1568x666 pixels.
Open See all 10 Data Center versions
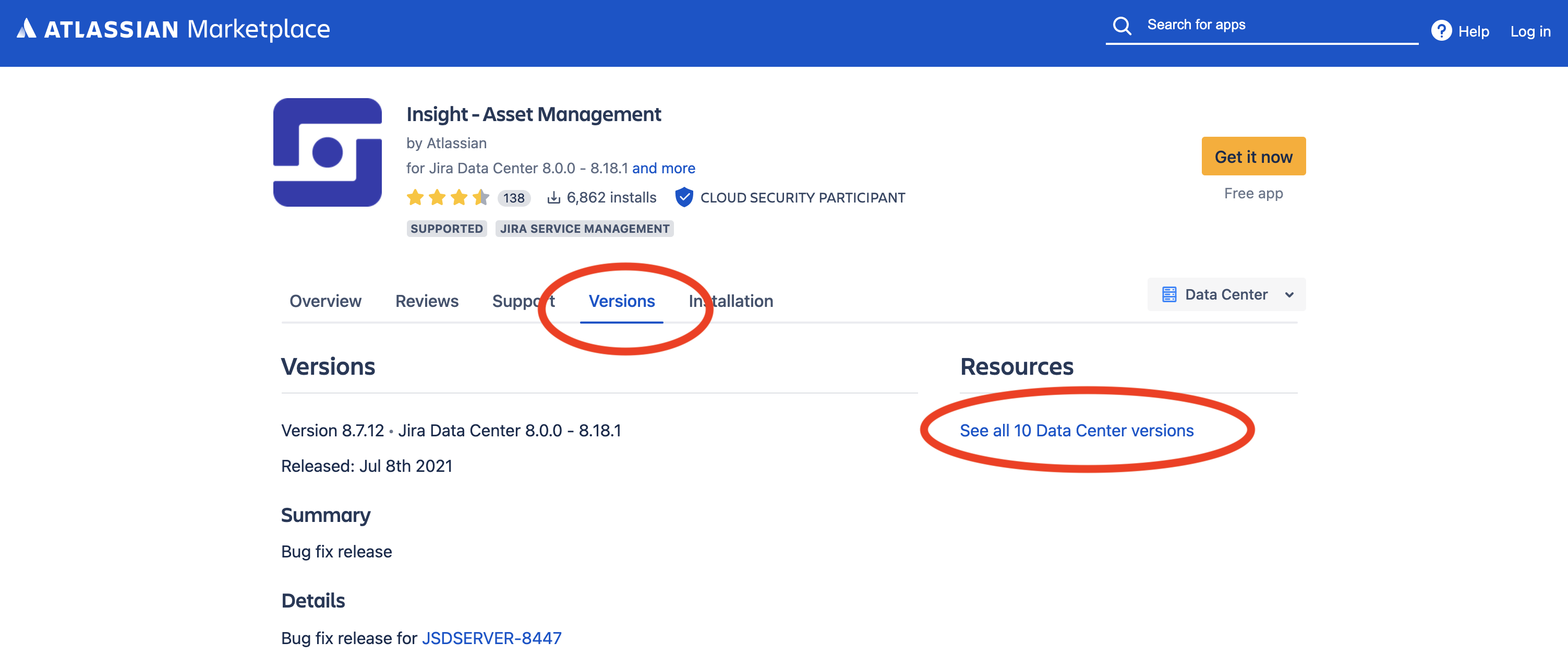click(x=1076, y=430)
